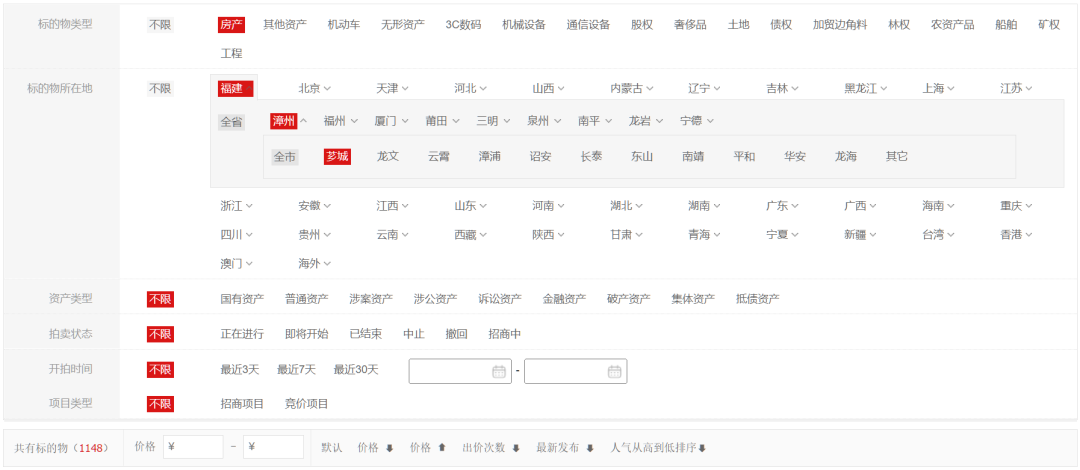This screenshot has height=470, width=1080.
Task: Sort by 最新发布 newest listings
Action: (565, 448)
